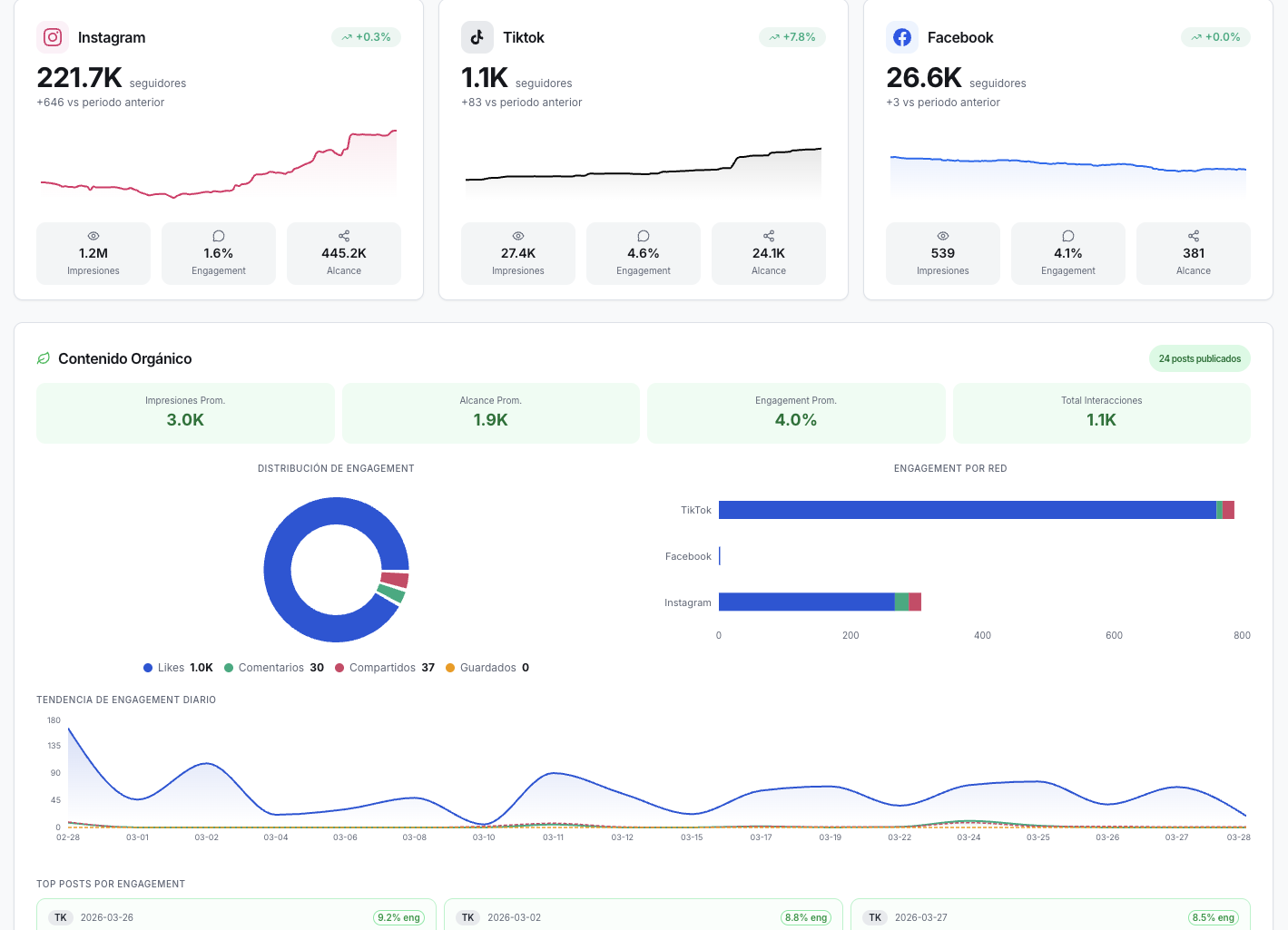Toggle the Likes legend item
Viewport: 1288px width, 930px height.
(178, 668)
